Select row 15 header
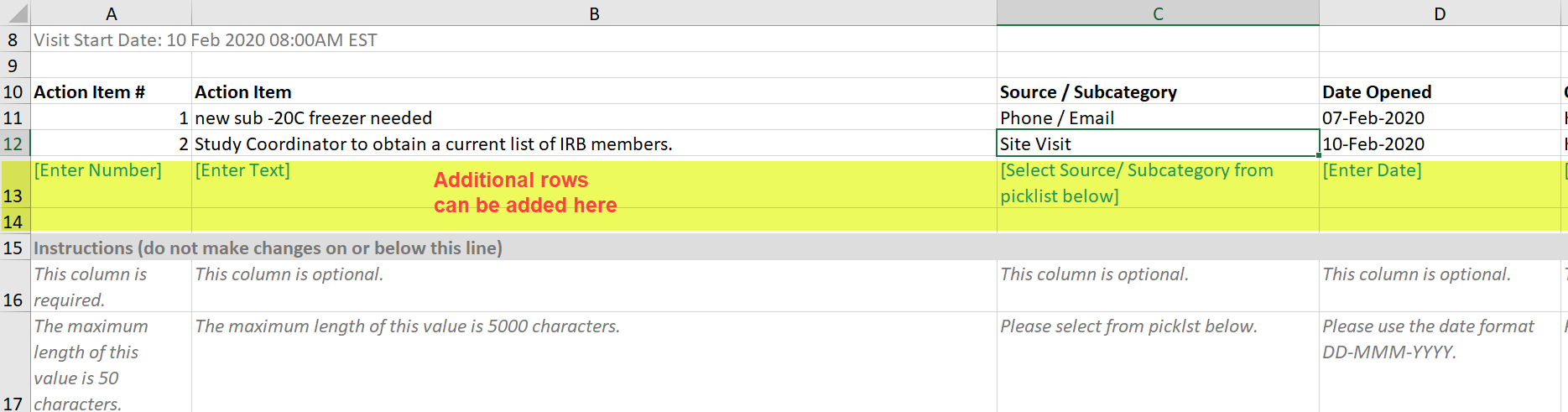Viewport: 1568px width, 412px height. [x=14, y=248]
